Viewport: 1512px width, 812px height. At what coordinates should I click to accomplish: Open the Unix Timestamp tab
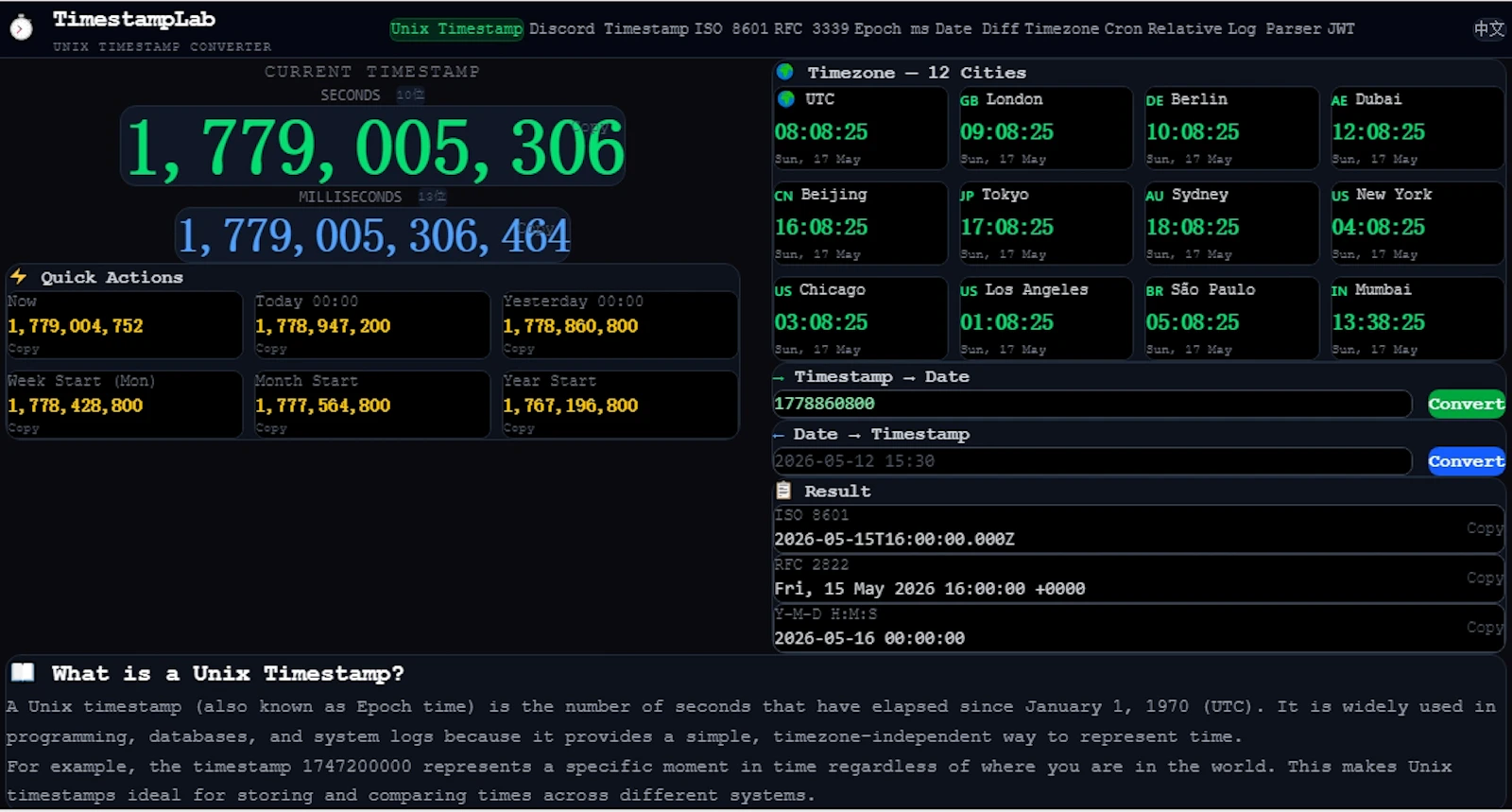click(456, 29)
